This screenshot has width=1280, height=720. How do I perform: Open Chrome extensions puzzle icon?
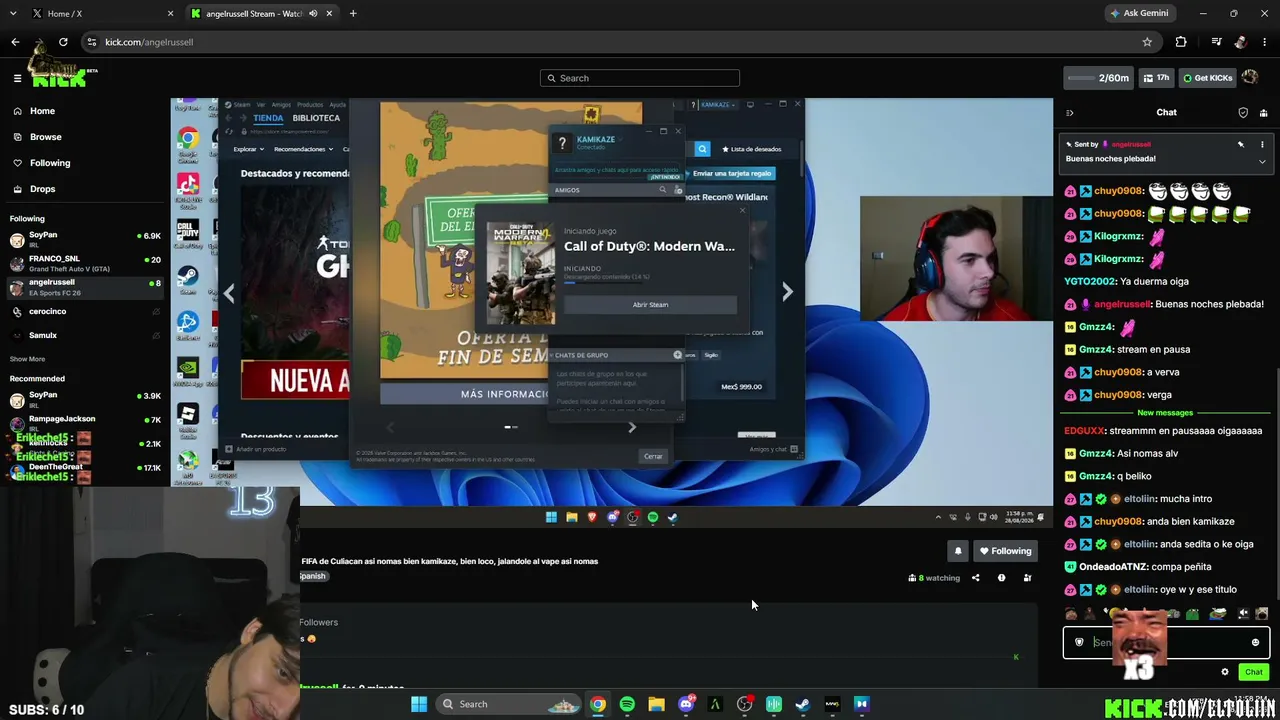point(1181,42)
